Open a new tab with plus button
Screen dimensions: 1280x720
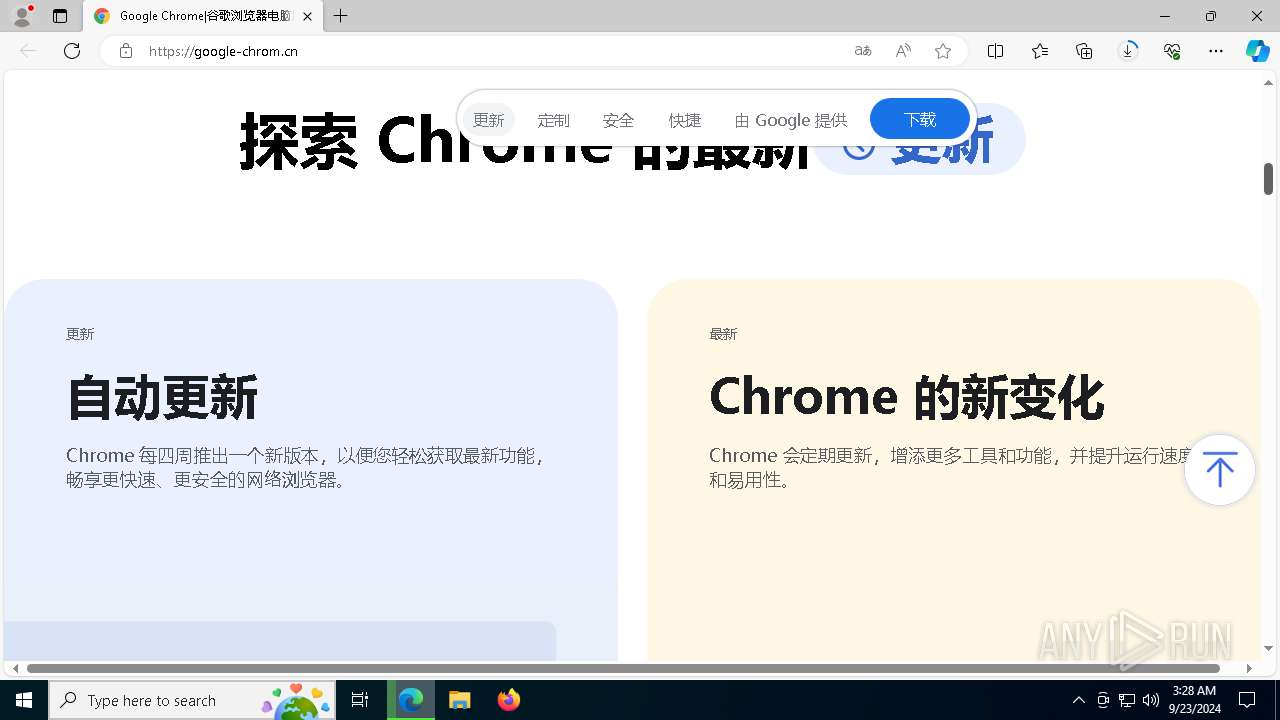point(341,16)
